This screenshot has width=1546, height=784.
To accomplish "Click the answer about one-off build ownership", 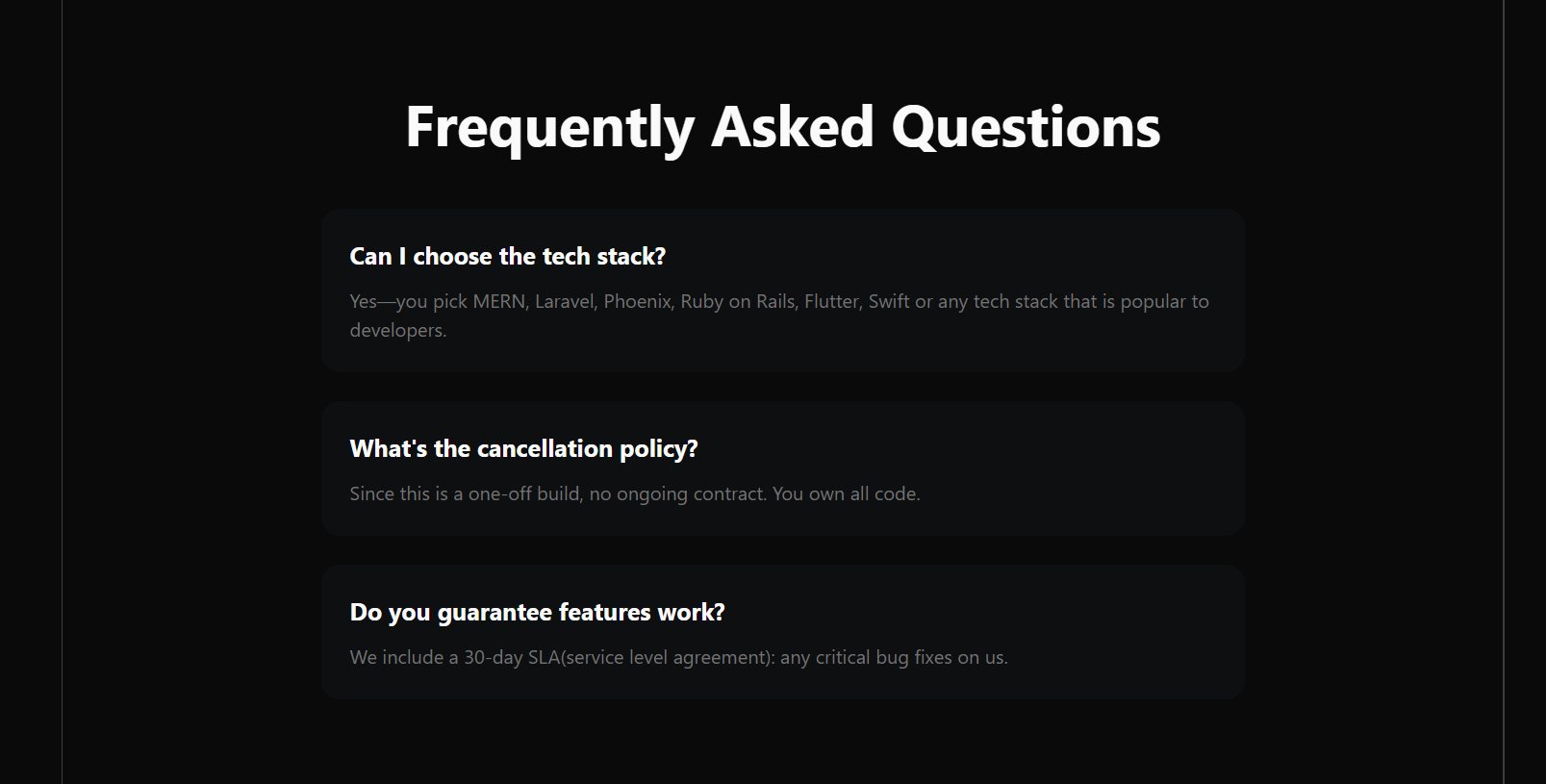I will tap(635, 493).
